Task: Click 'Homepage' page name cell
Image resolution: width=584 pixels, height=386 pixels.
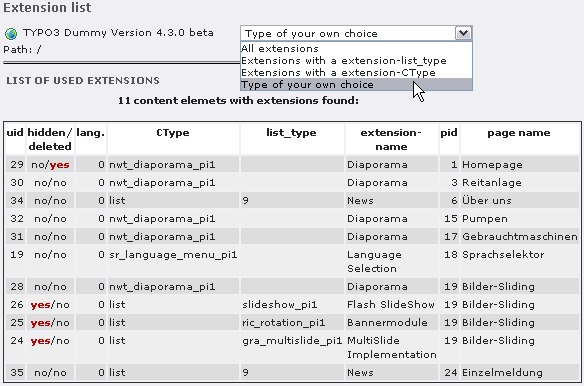Action: click(520, 164)
